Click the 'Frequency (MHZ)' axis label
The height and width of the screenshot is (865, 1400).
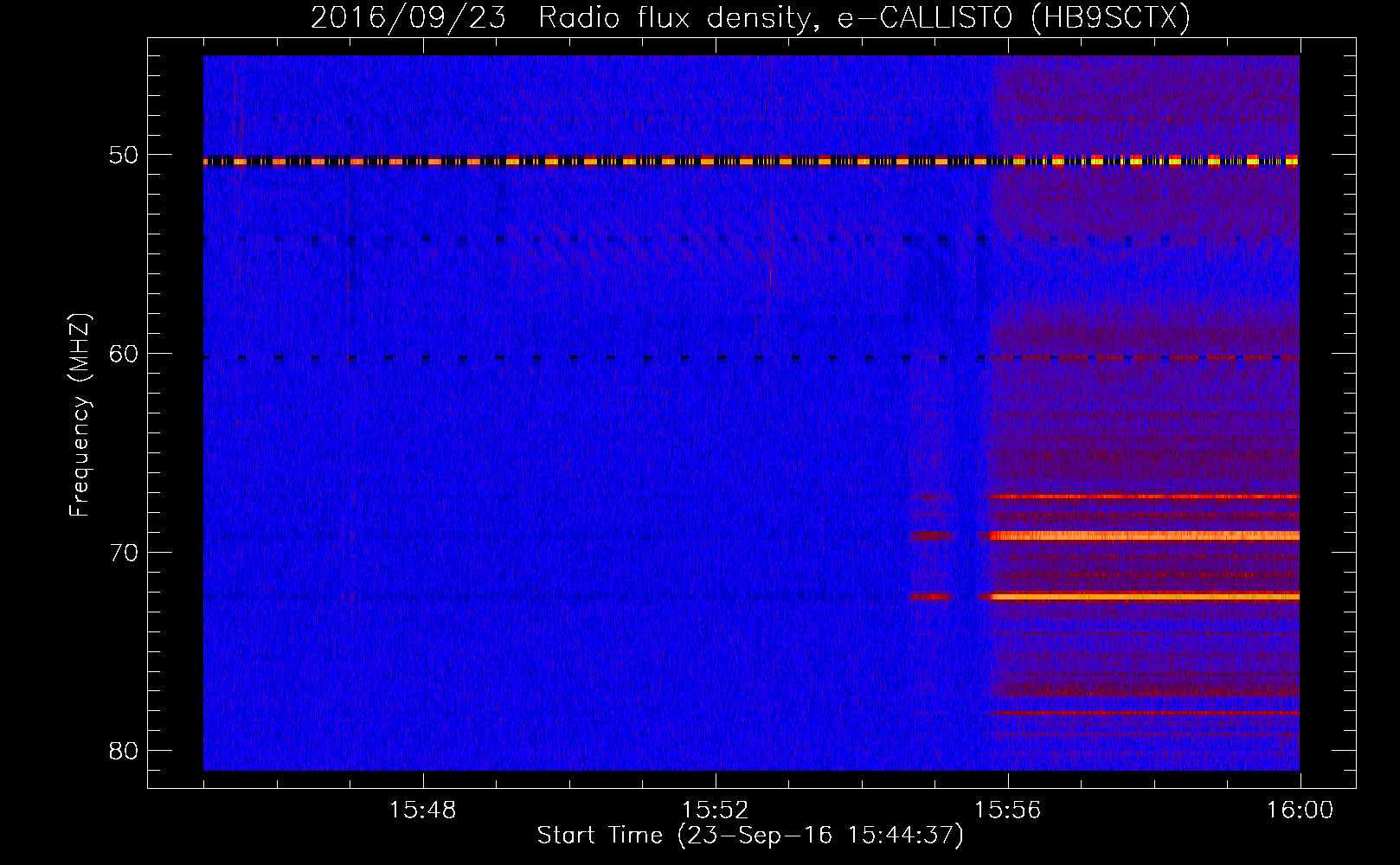[x=80, y=415]
